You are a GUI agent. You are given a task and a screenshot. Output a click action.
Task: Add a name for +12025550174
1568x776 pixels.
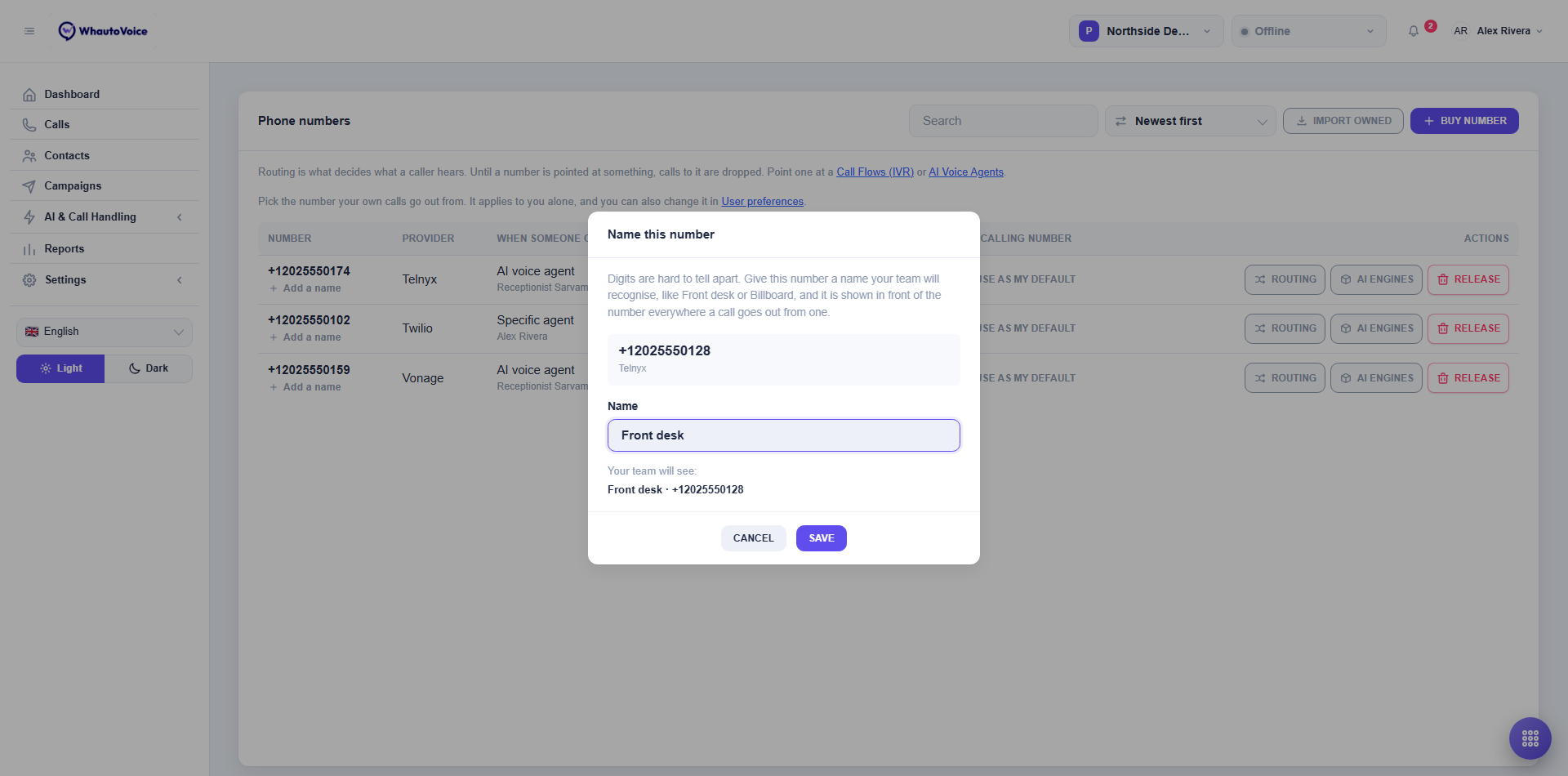coord(305,288)
